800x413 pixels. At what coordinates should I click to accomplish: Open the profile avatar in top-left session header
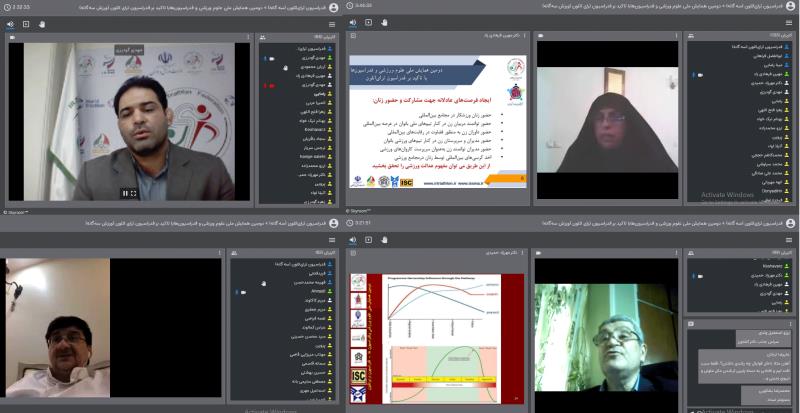pyautogui.click(x=334, y=8)
